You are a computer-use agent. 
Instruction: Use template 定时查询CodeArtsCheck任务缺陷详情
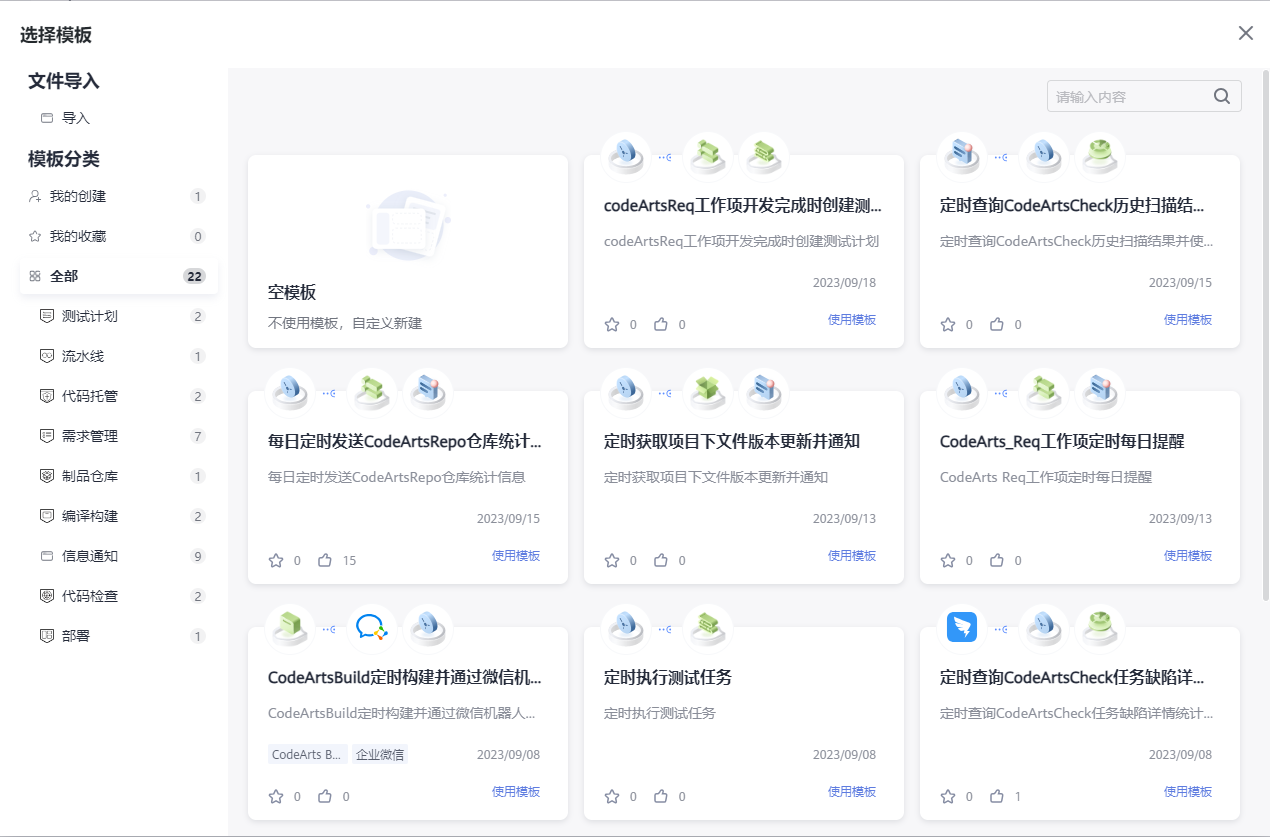[1188, 792]
